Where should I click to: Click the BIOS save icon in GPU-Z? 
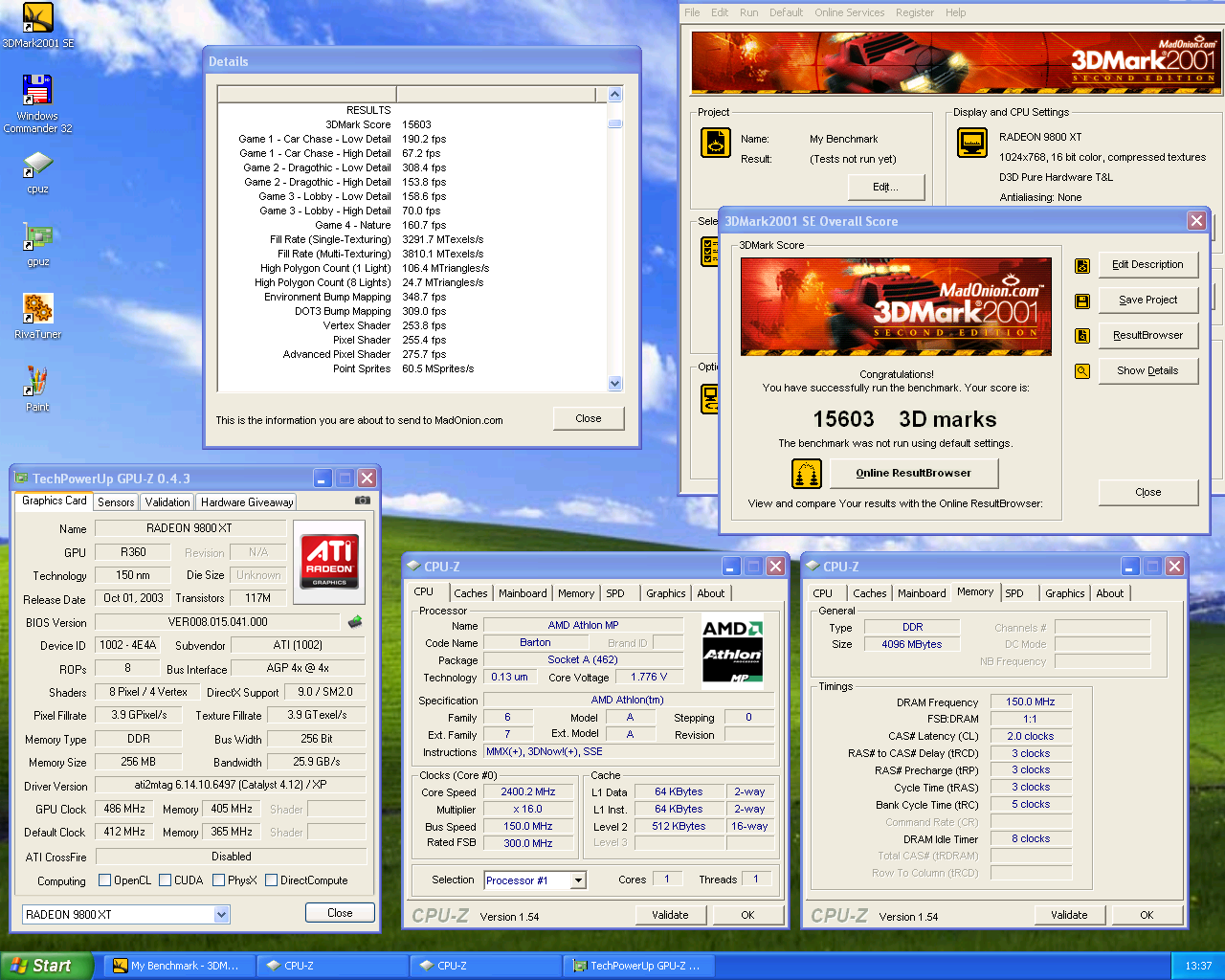(x=355, y=622)
